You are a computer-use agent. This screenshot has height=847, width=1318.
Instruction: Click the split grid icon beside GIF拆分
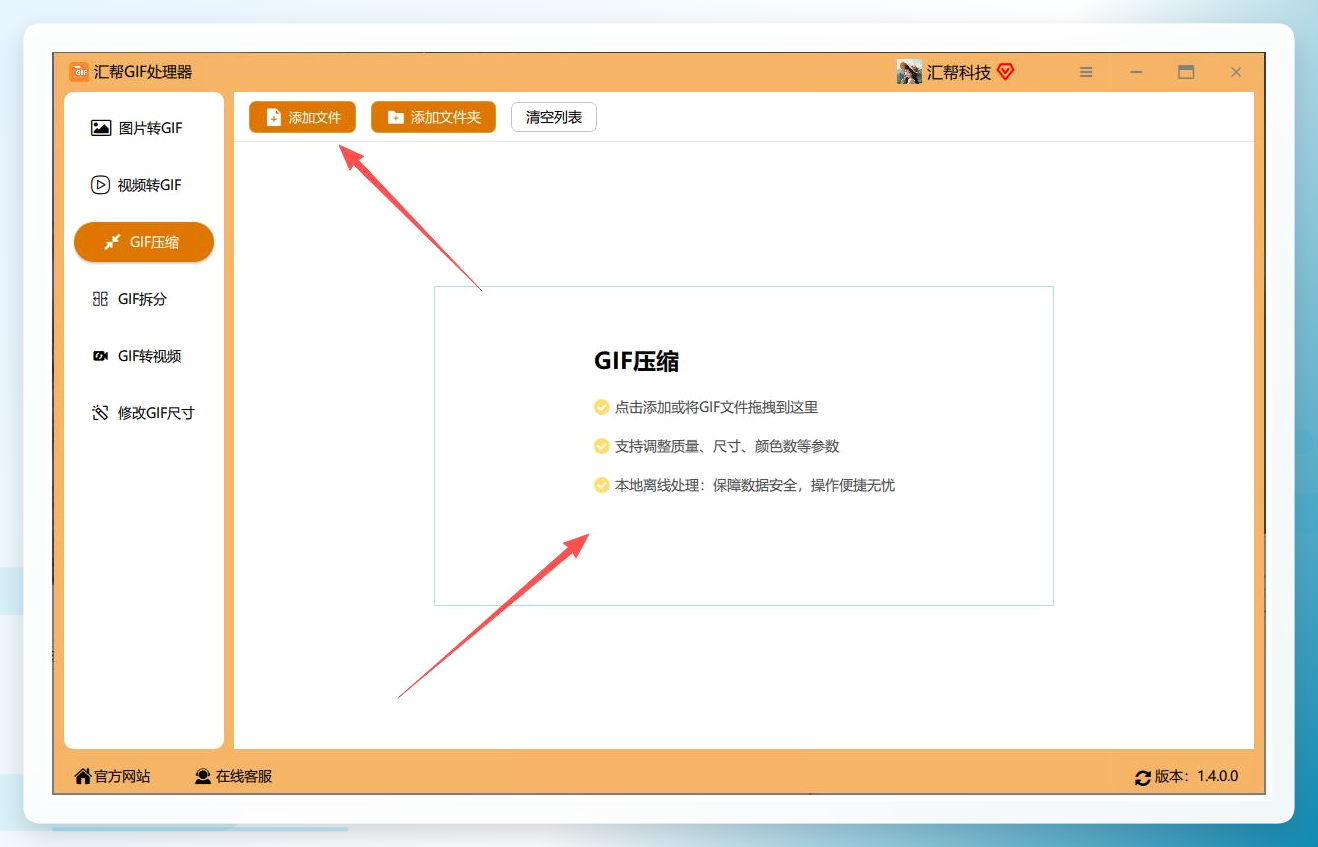(100, 299)
